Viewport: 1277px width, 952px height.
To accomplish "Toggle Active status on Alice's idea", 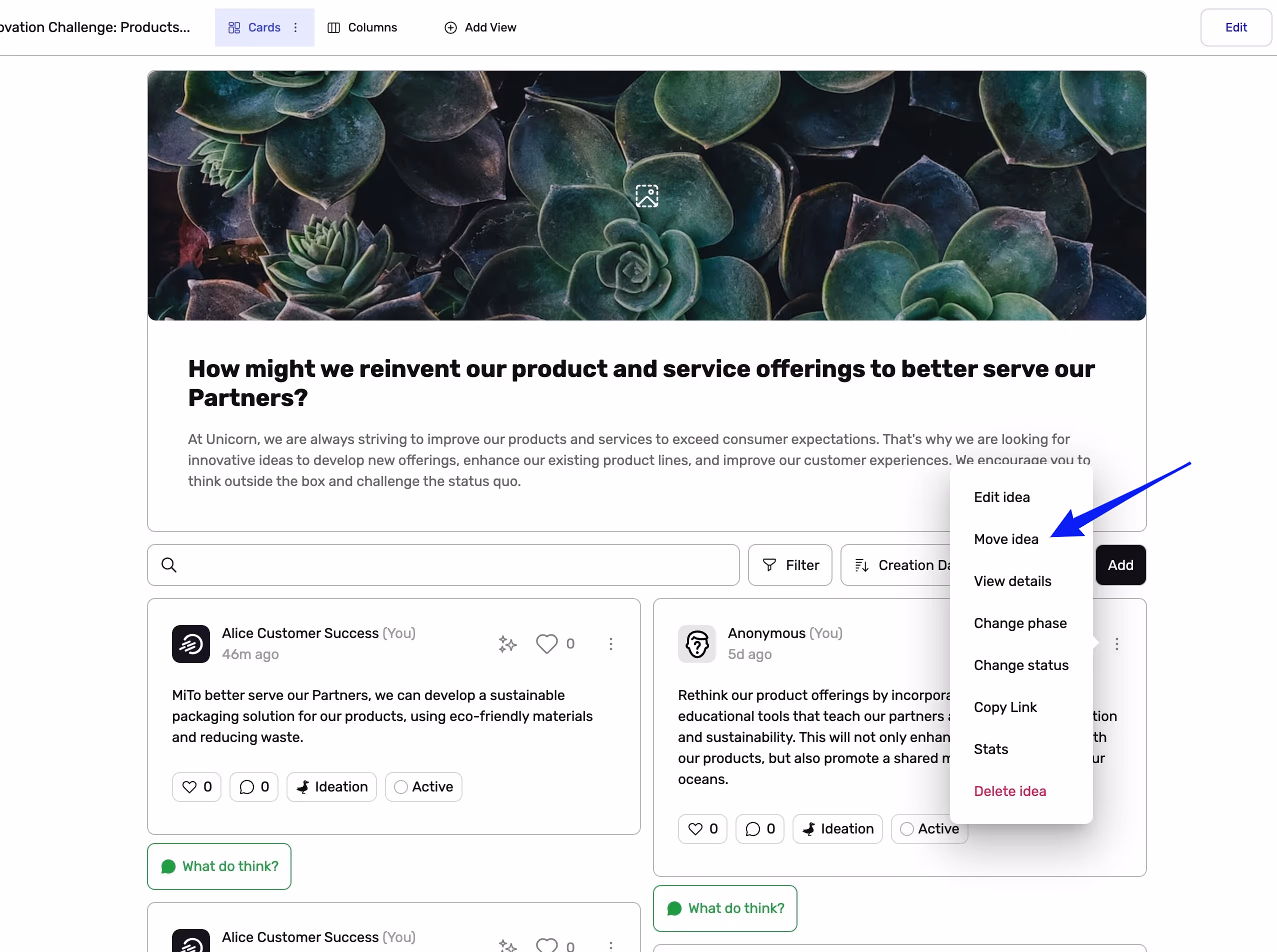I will pyautogui.click(x=423, y=786).
